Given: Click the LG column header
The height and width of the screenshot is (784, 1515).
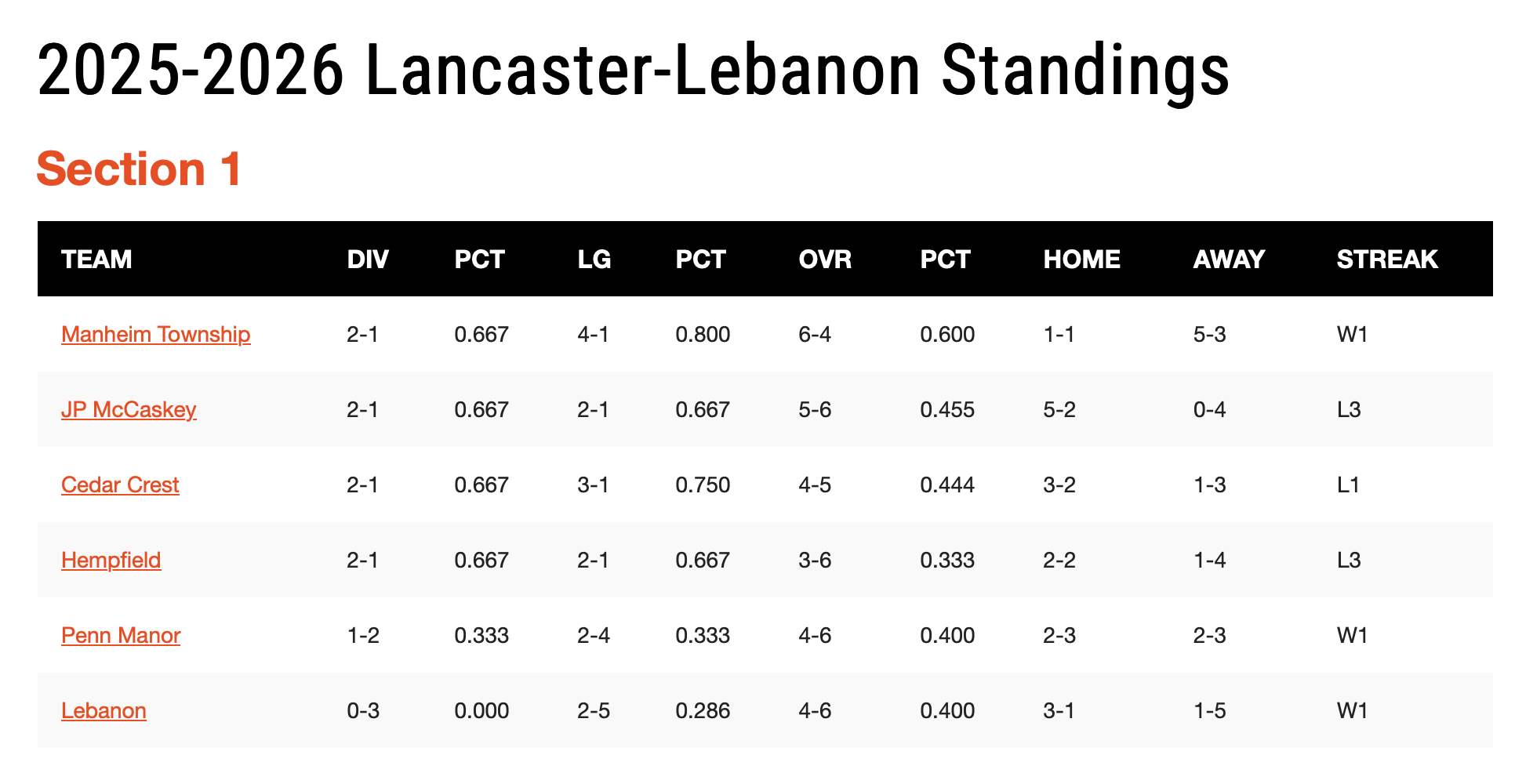Looking at the screenshot, I should click(594, 260).
